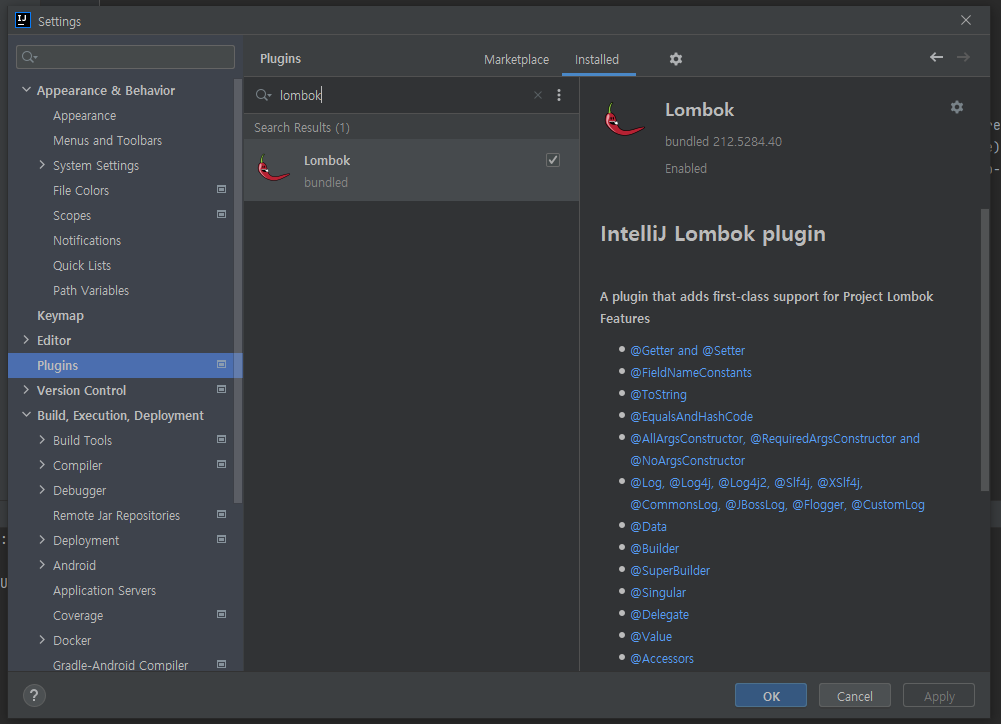Viewport: 1001px width, 724px height.
Task: Open the @Data link
Action: (648, 527)
